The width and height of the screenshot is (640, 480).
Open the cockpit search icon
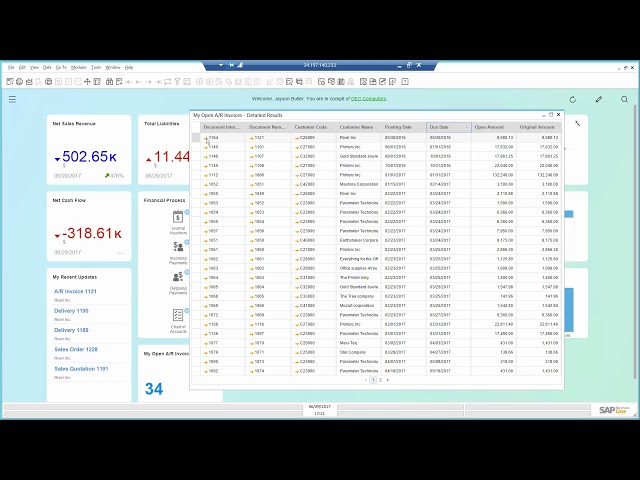(624, 99)
